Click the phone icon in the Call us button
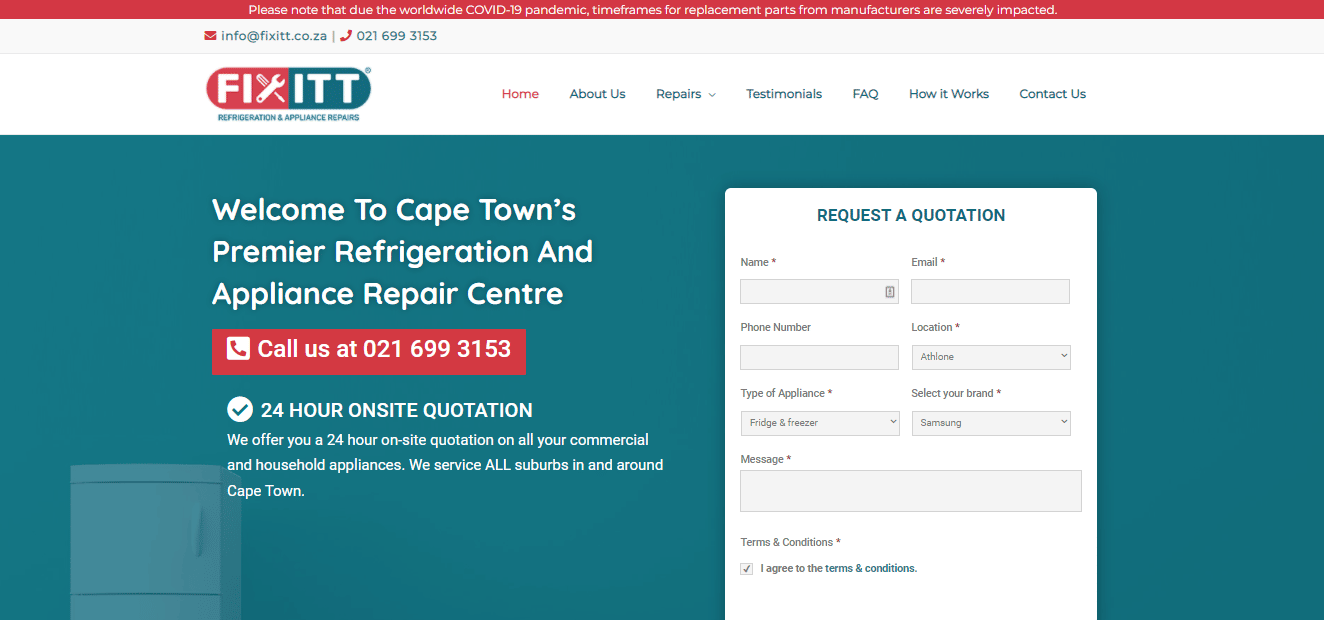The width and height of the screenshot is (1324, 620). [x=238, y=348]
